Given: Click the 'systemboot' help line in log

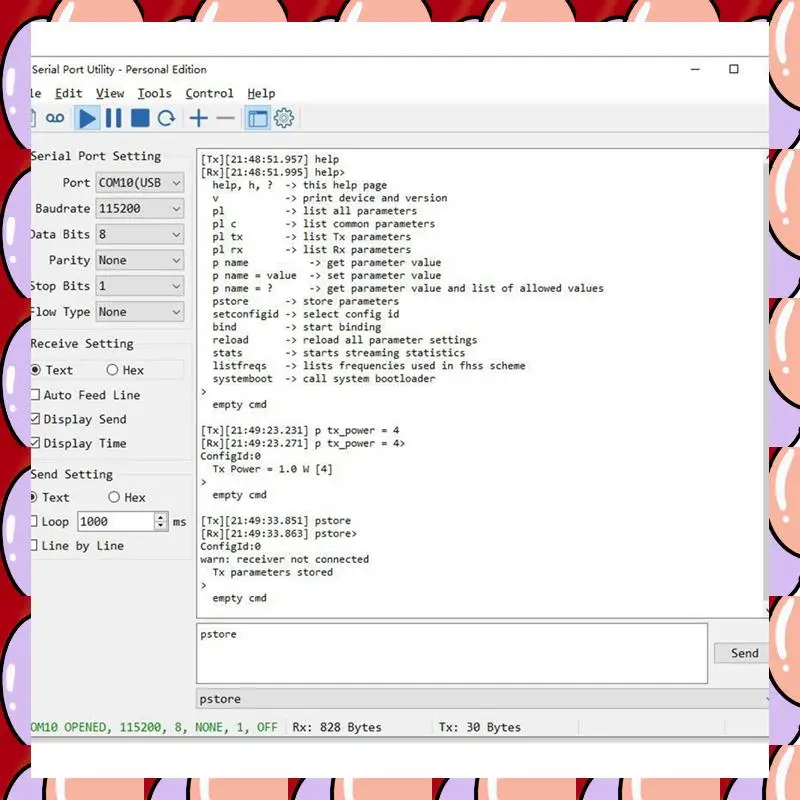Looking at the screenshot, I should point(323,379).
